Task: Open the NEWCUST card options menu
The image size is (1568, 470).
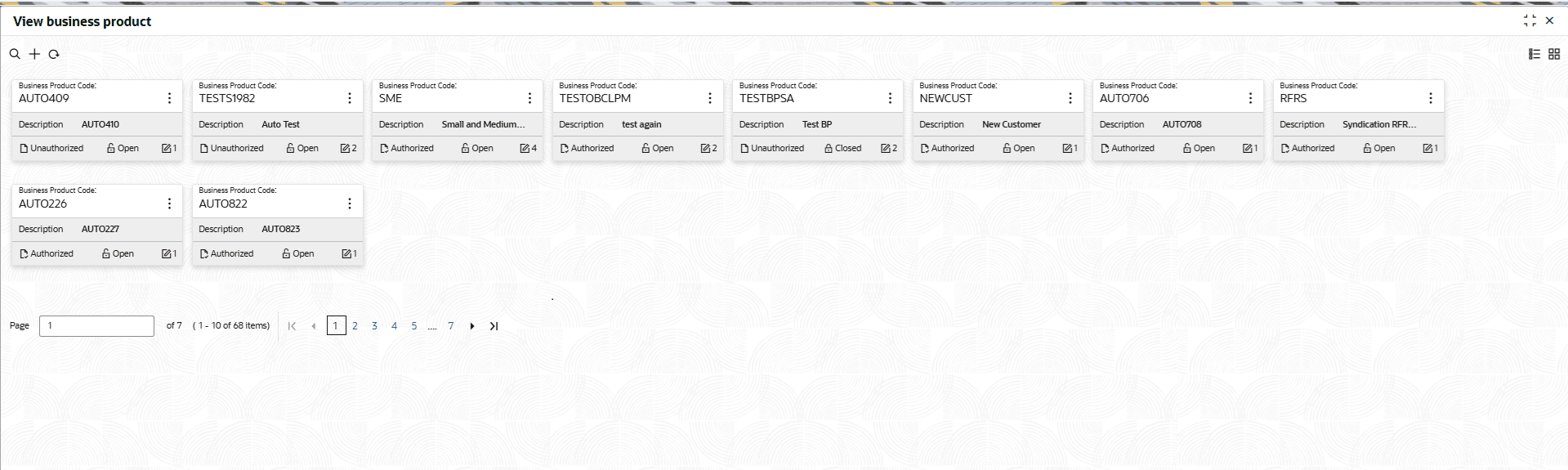Action: point(1070,98)
